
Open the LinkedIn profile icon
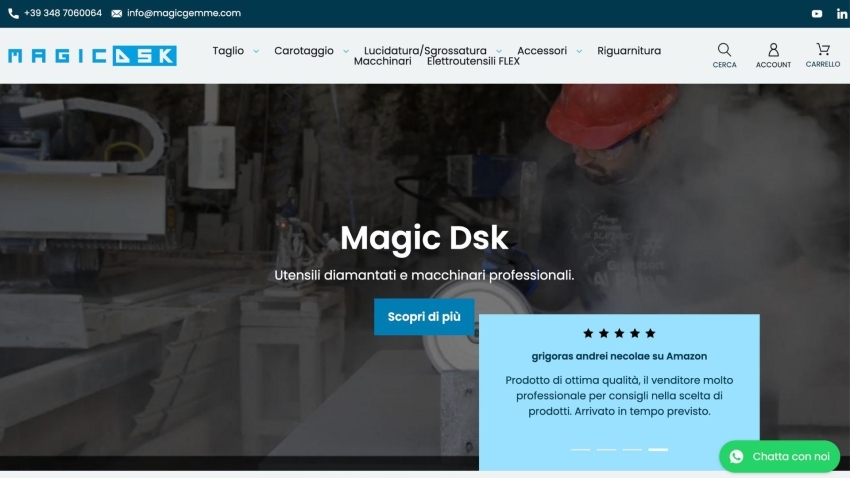[842, 14]
